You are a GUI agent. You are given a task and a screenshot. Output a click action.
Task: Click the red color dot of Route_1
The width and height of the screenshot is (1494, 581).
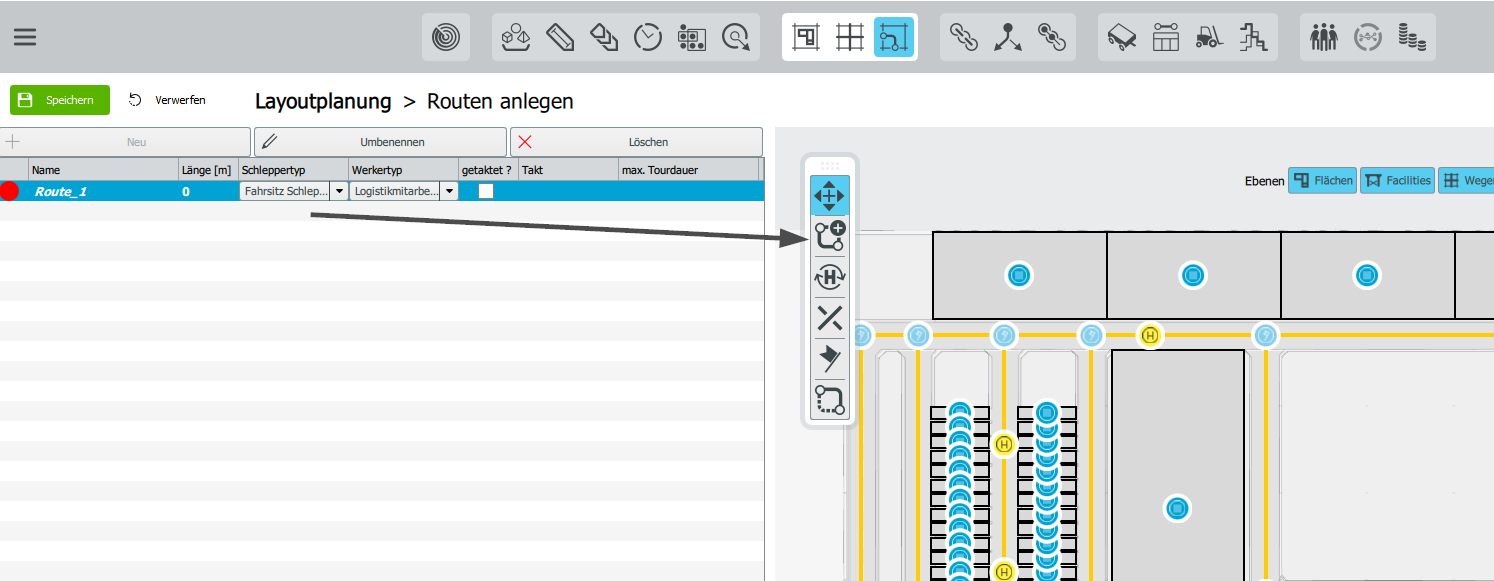click(x=10, y=191)
